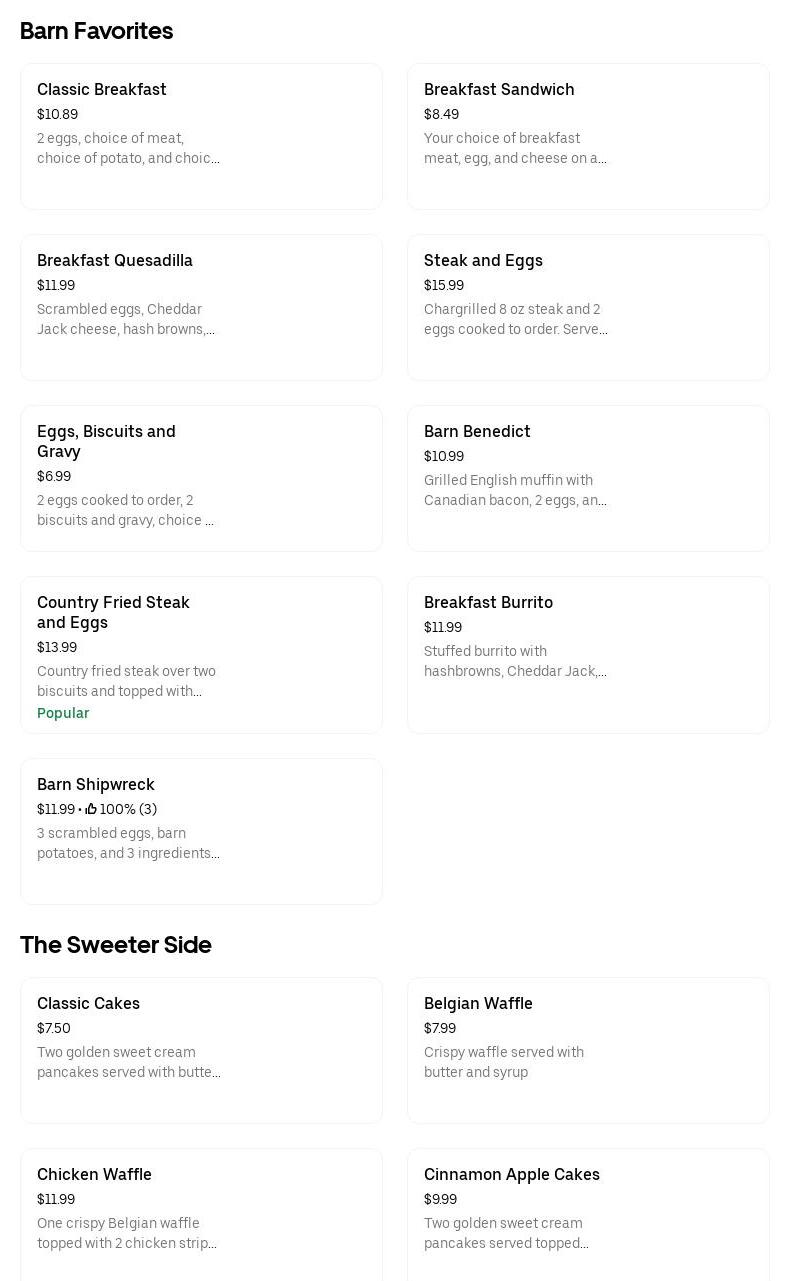Click Belgian Waffle description text
The height and width of the screenshot is (1281, 804).
(503, 1062)
